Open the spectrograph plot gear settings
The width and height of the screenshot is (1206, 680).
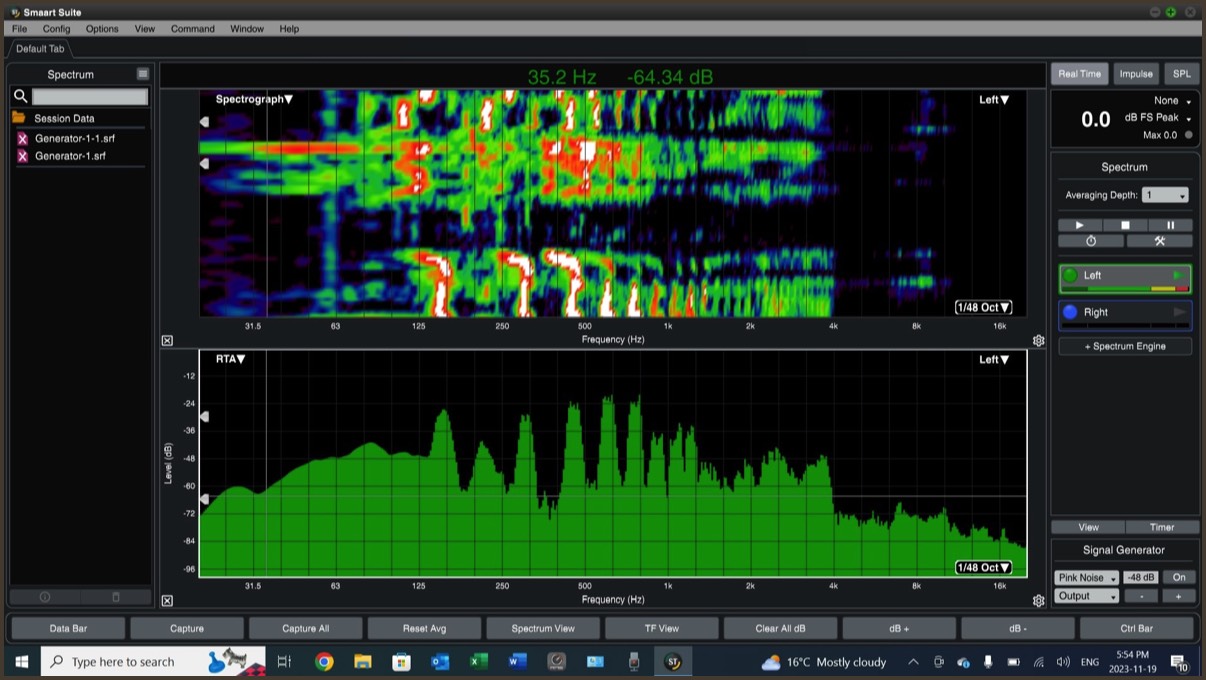(x=1038, y=341)
